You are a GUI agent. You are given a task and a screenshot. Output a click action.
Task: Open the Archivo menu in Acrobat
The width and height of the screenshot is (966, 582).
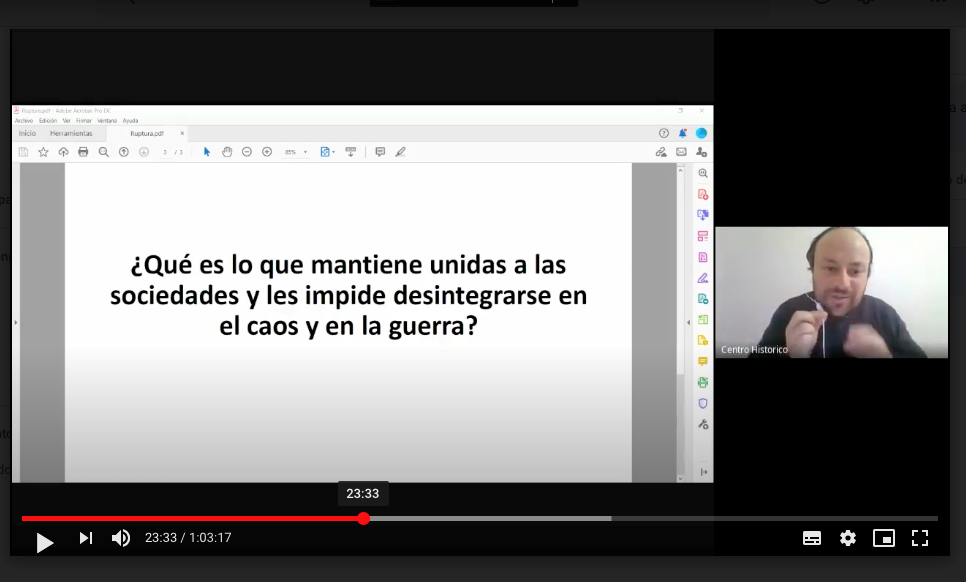[x=24, y=121]
